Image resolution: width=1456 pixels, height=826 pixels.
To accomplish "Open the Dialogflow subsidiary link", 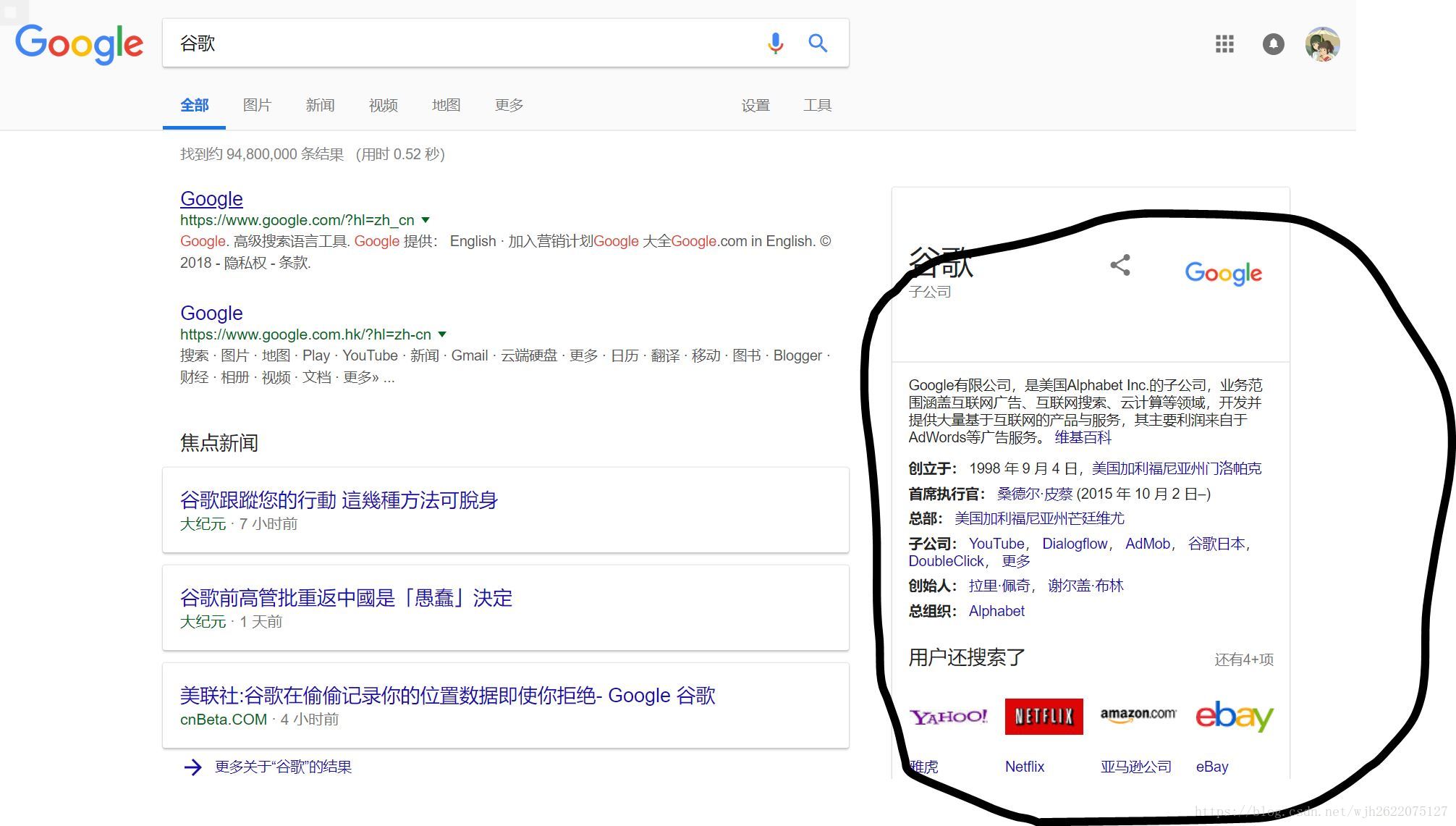I will coord(1075,544).
